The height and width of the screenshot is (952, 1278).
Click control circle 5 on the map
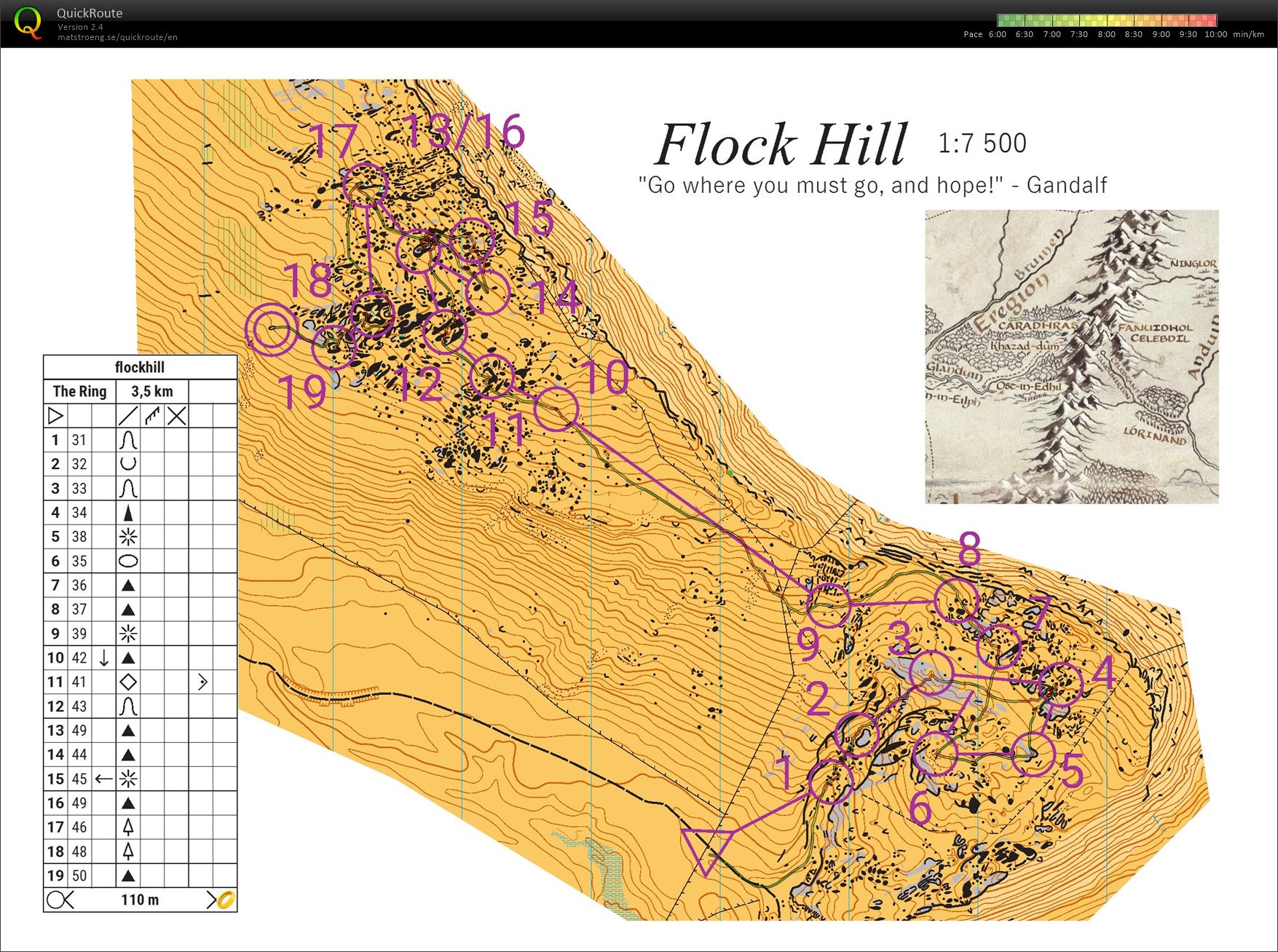click(1033, 755)
